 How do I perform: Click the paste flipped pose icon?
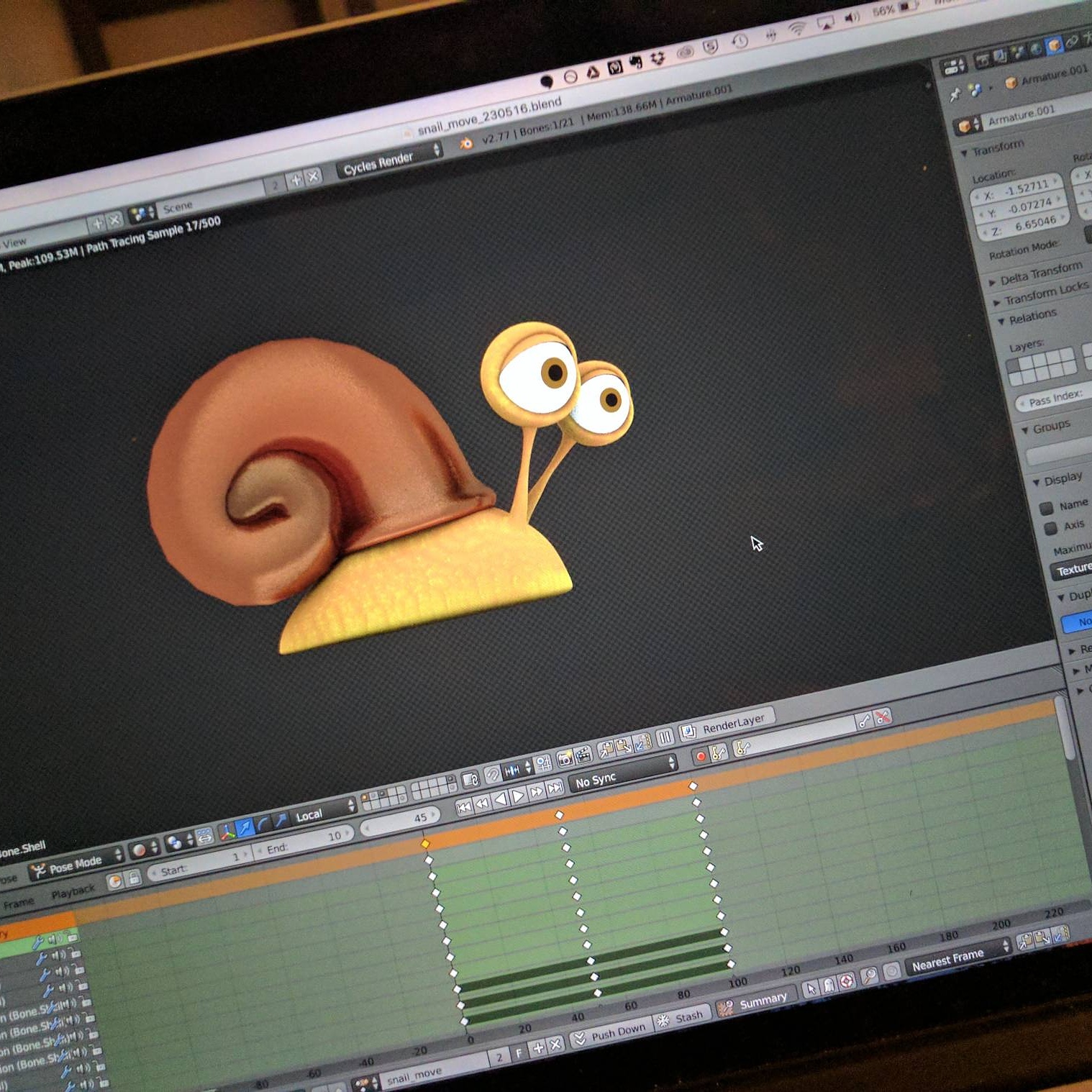tap(642, 741)
